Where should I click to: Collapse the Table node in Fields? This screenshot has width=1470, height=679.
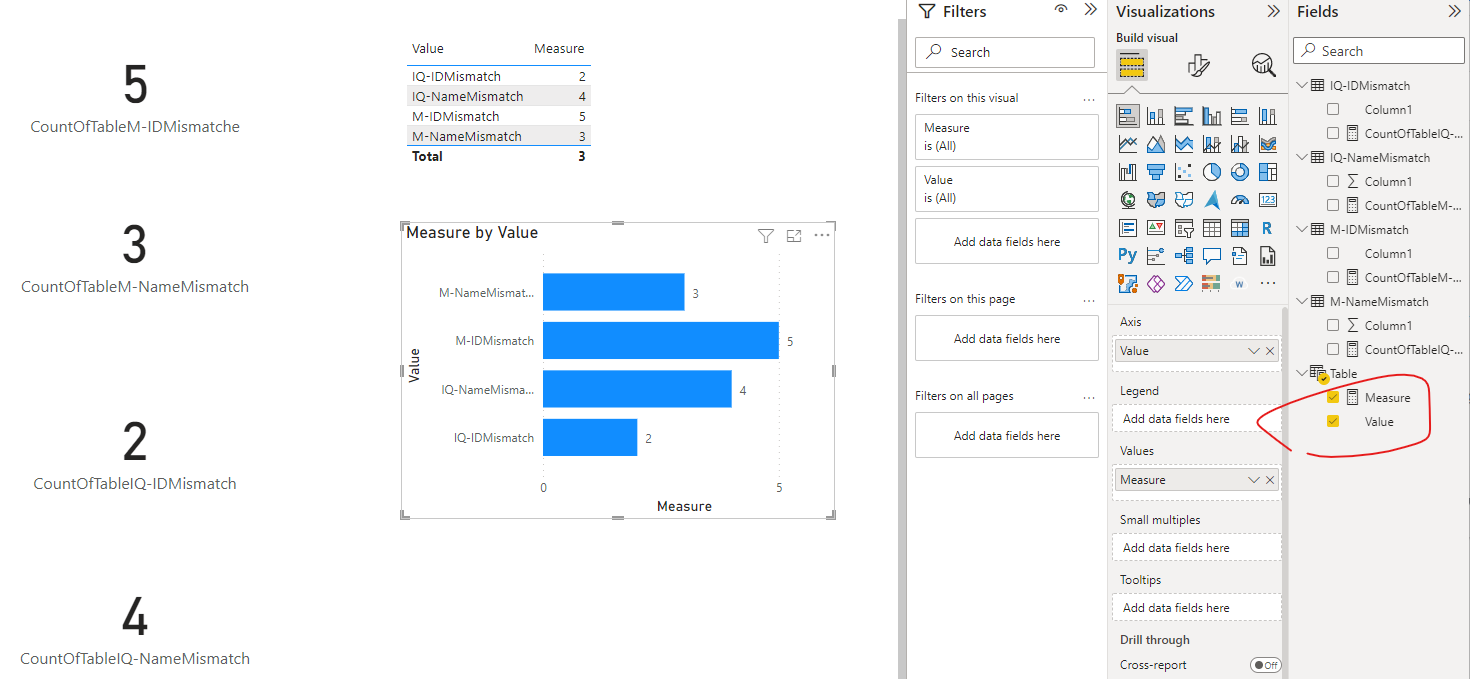[x=1302, y=373]
